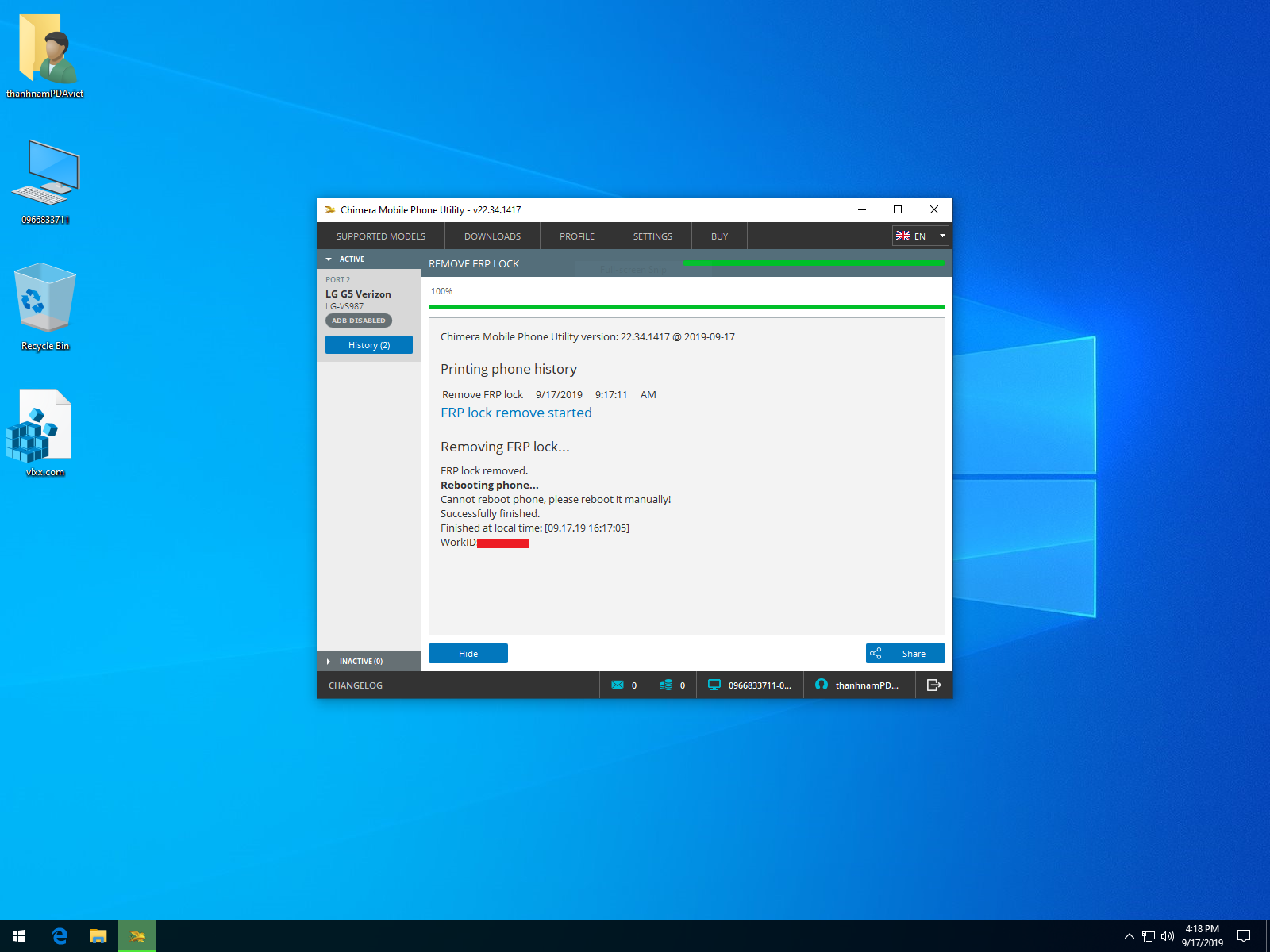This screenshot has height=952, width=1270.
Task: Click the Share button
Action: coord(906,654)
